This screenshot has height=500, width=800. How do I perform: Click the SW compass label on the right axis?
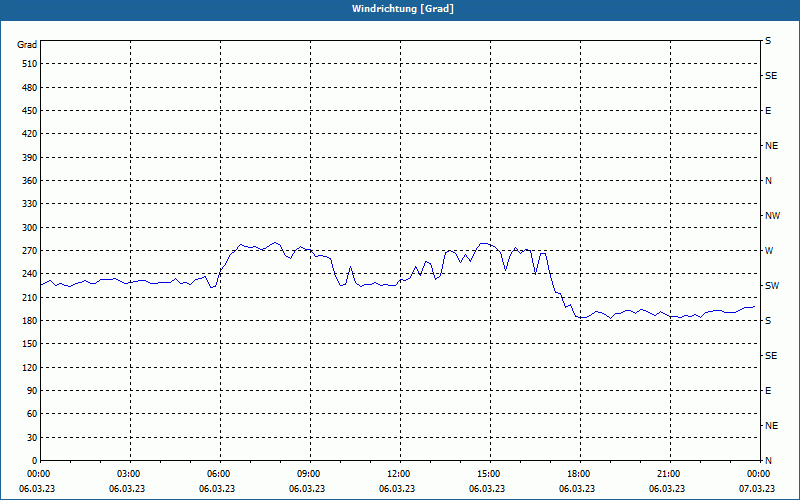click(772, 286)
